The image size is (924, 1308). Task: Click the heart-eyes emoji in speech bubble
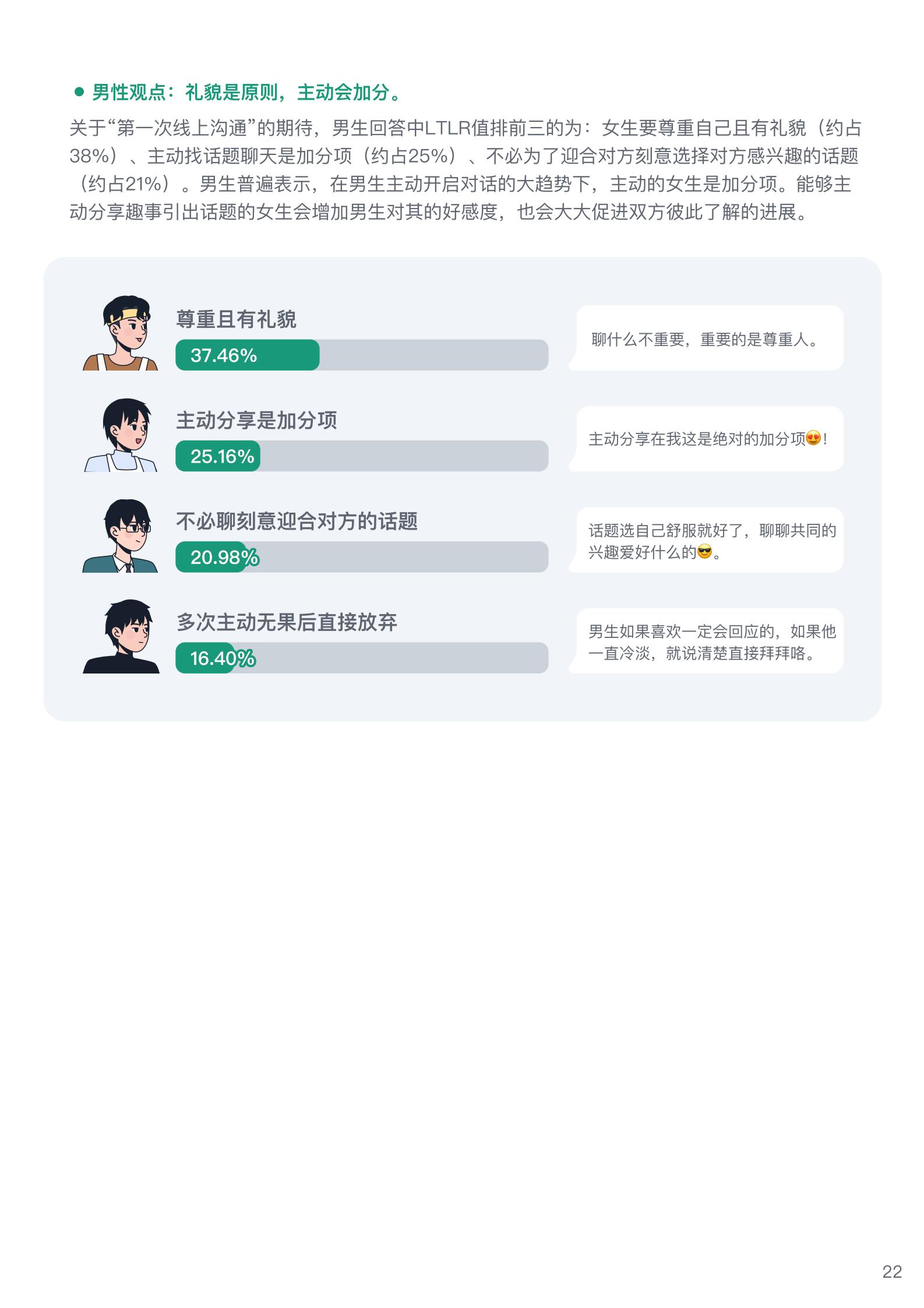(x=813, y=438)
